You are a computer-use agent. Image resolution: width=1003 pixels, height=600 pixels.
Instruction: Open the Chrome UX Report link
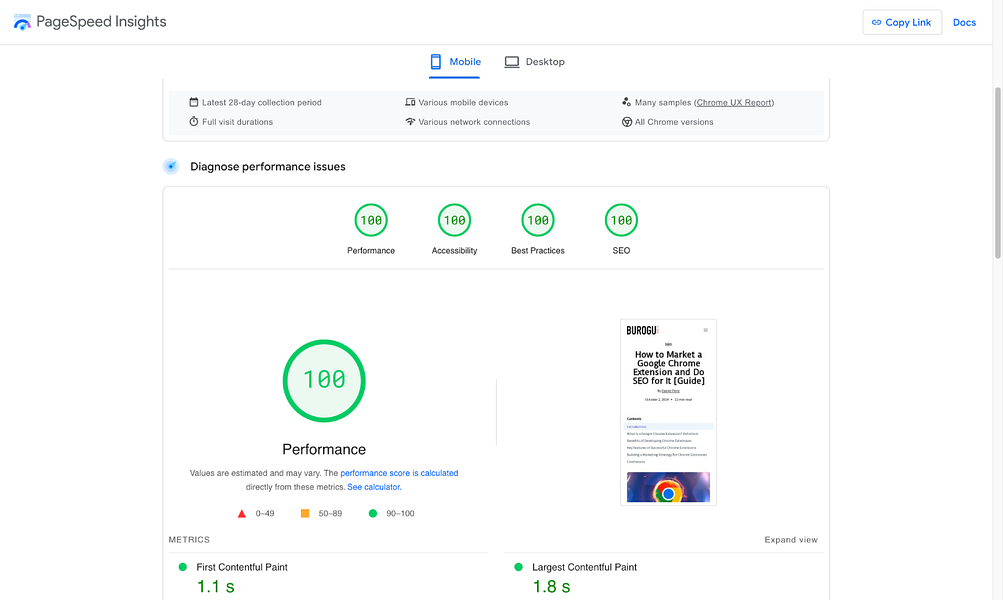734,102
